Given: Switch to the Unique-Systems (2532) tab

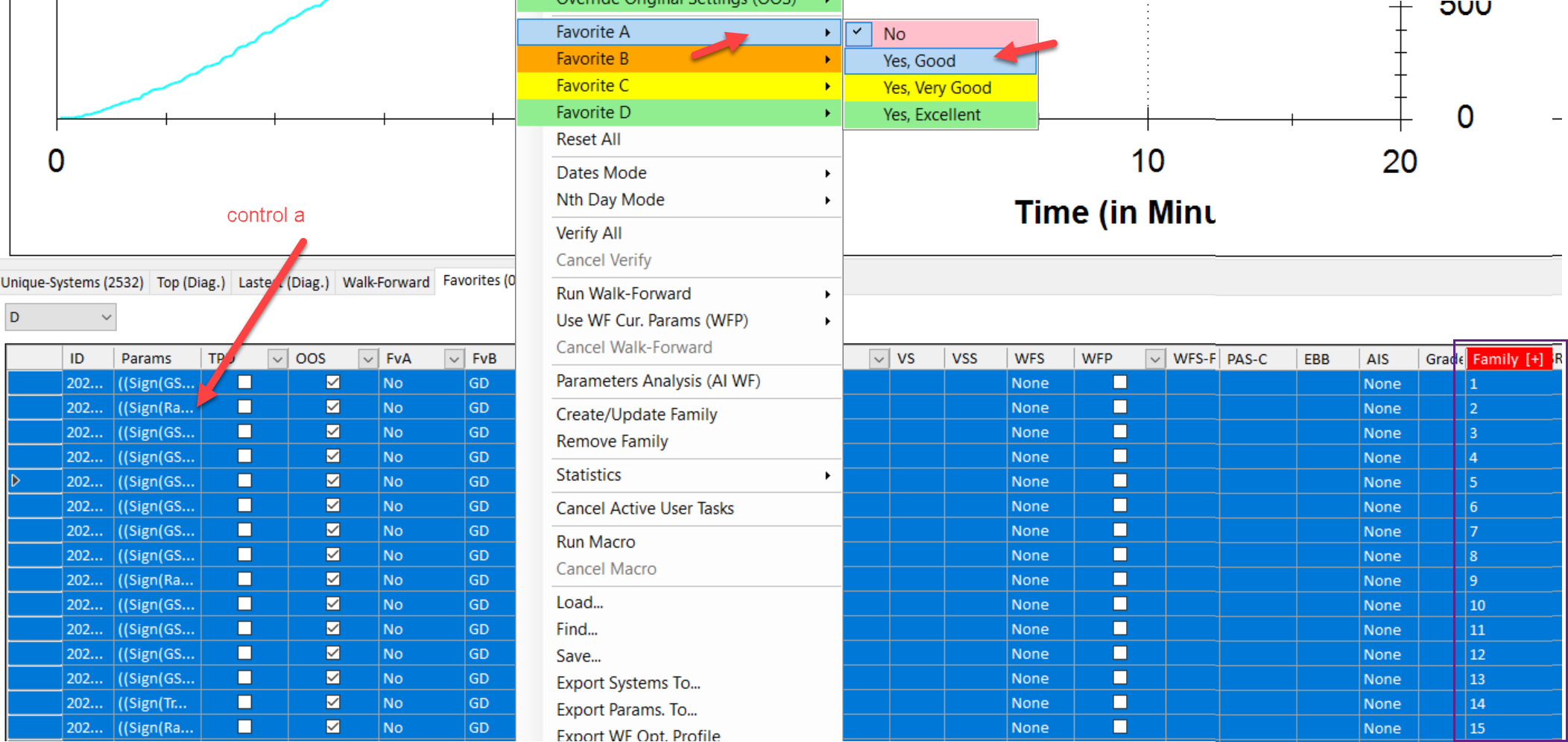Looking at the screenshot, I should [x=72, y=283].
